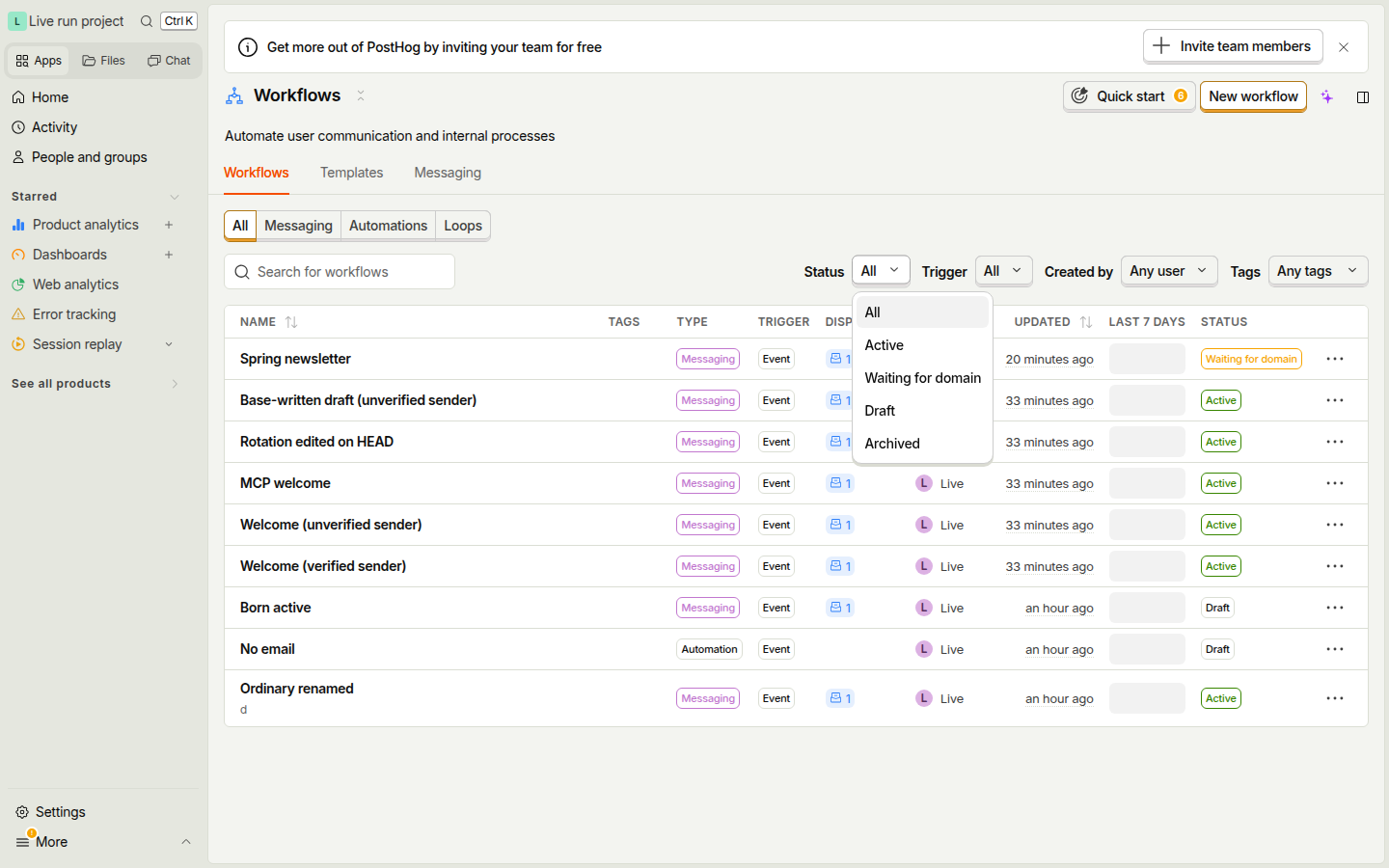Add new Dashboard with plus icon
Viewport: 1389px width, 868px height.
(x=169, y=255)
